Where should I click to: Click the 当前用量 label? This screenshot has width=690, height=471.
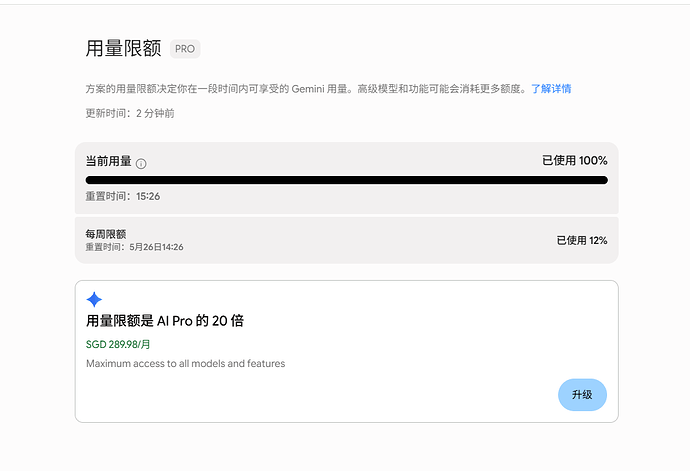pyautogui.click(x=108, y=161)
